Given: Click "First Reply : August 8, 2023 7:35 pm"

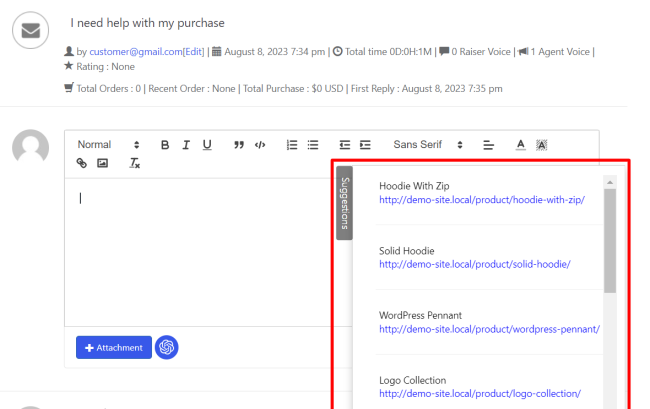Looking at the screenshot, I should pyautogui.click(x=427, y=89).
